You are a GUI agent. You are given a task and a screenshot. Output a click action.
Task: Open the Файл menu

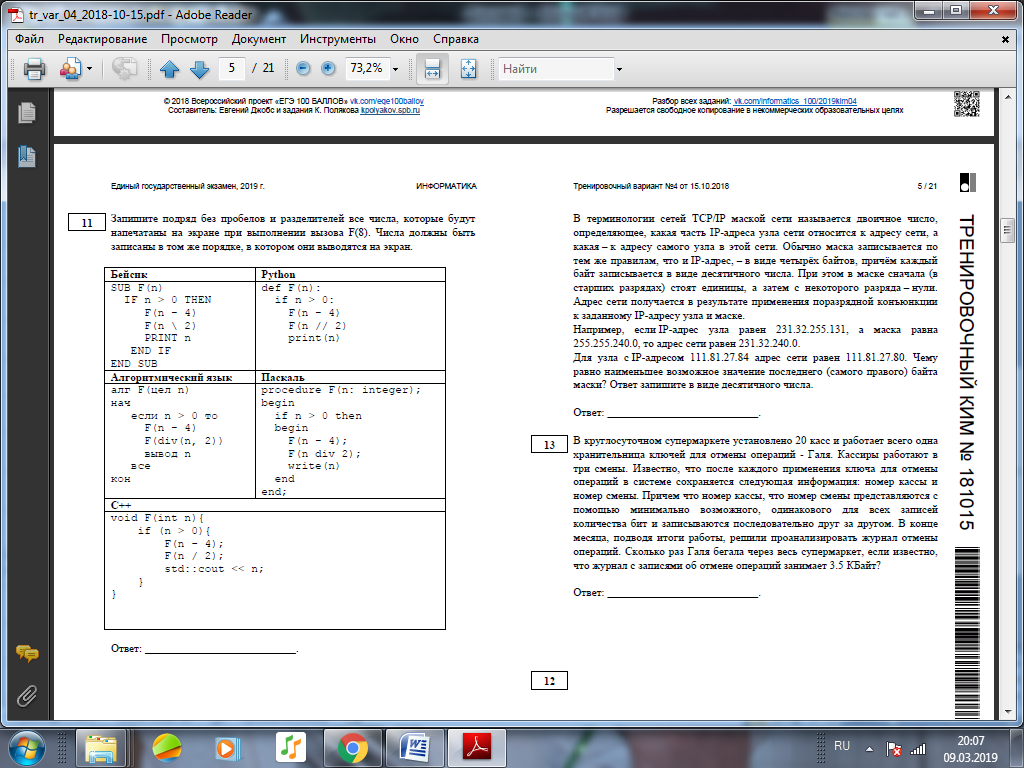pyautogui.click(x=29, y=39)
